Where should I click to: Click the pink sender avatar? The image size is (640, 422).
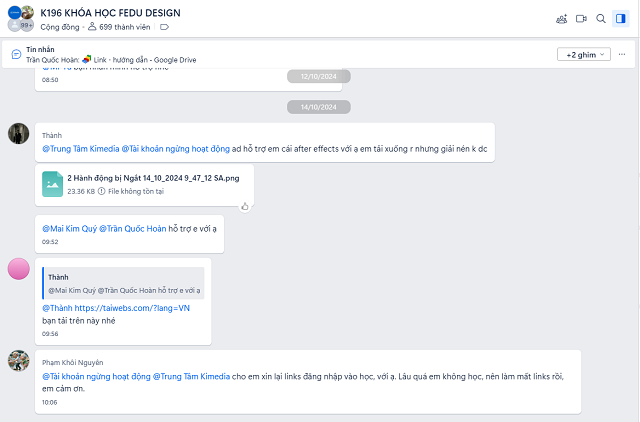click(x=18, y=268)
